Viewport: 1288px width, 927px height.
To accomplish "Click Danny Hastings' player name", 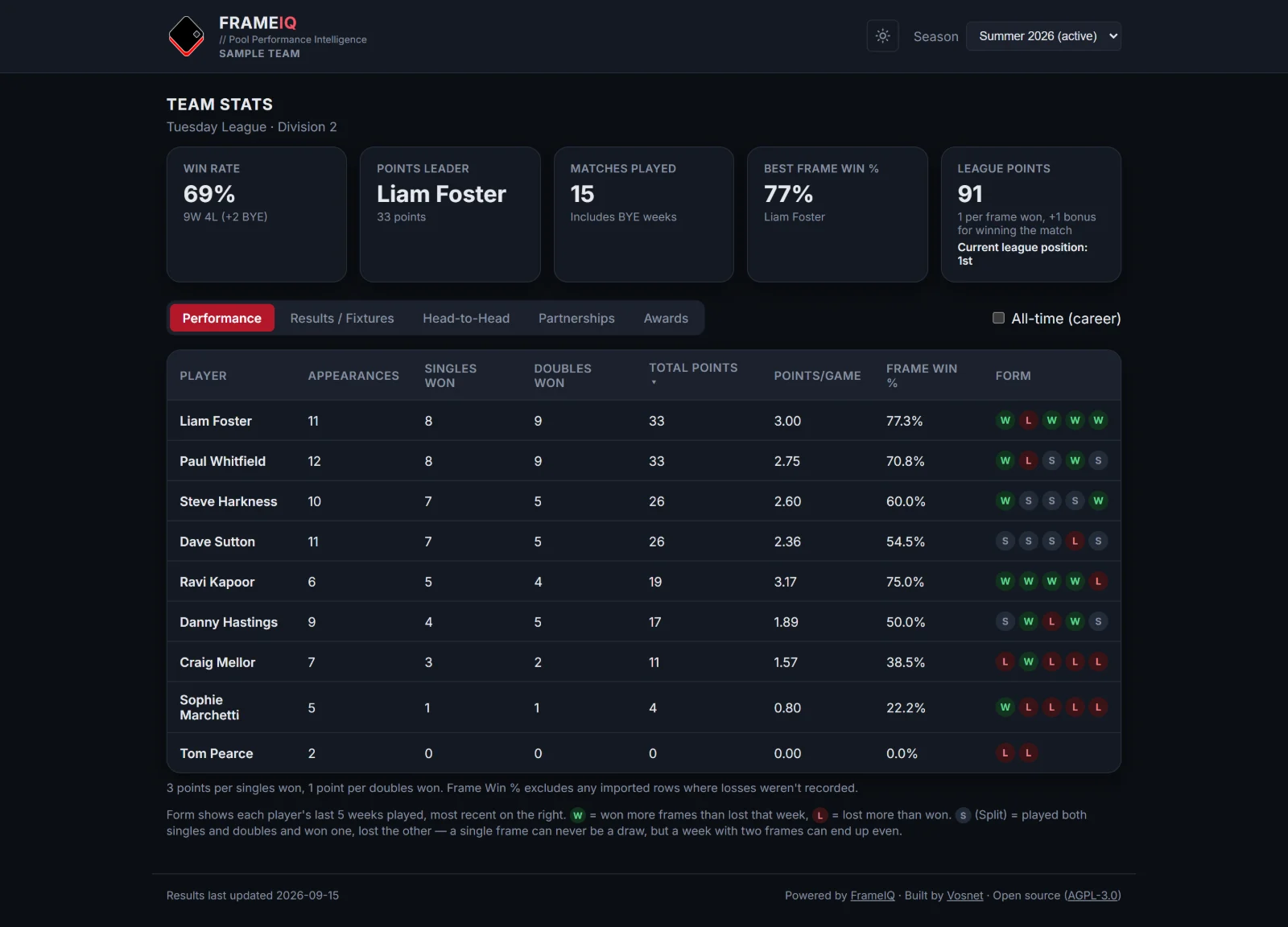I will (229, 622).
